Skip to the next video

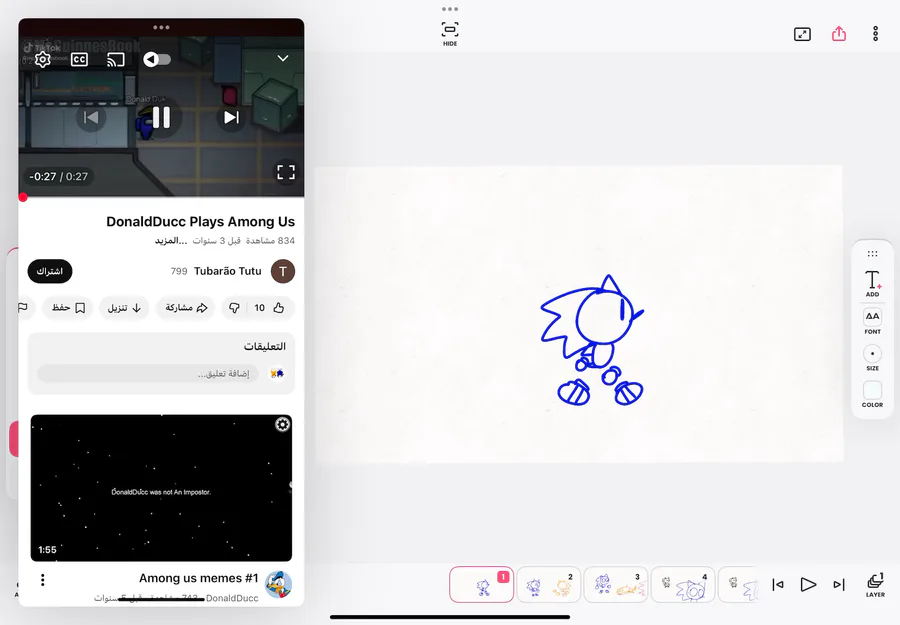pos(231,117)
